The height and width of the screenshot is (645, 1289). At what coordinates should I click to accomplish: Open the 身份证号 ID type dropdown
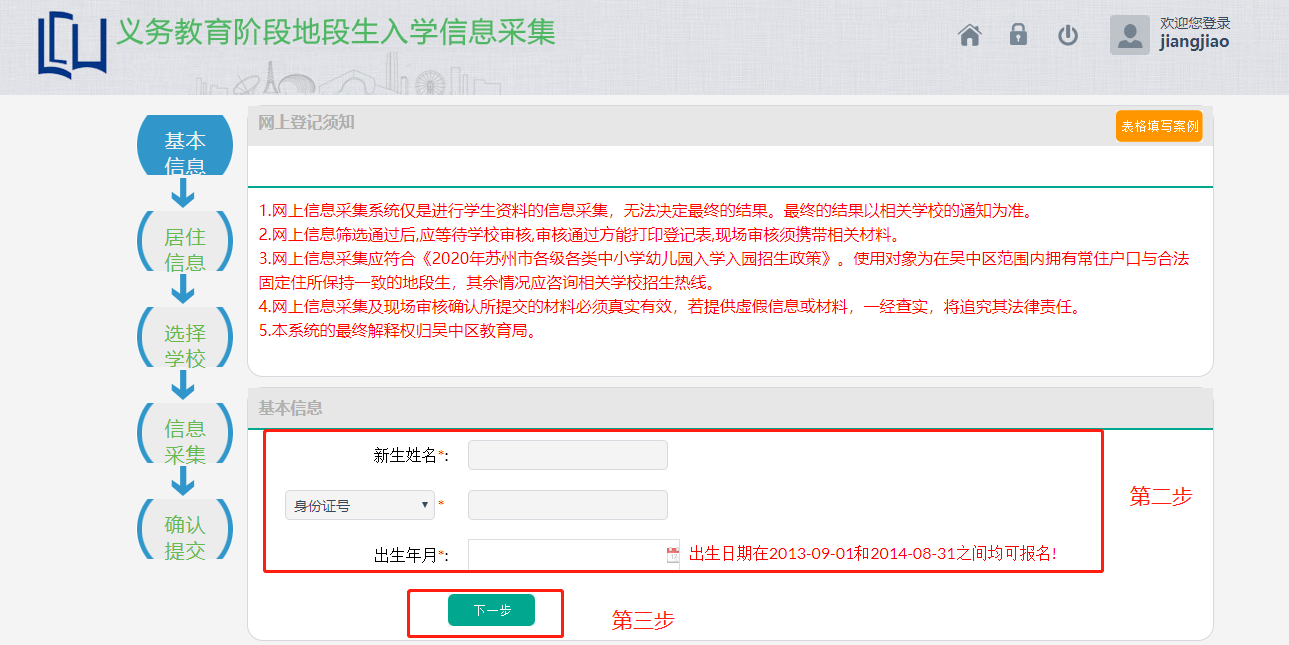click(x=360, y=506)
